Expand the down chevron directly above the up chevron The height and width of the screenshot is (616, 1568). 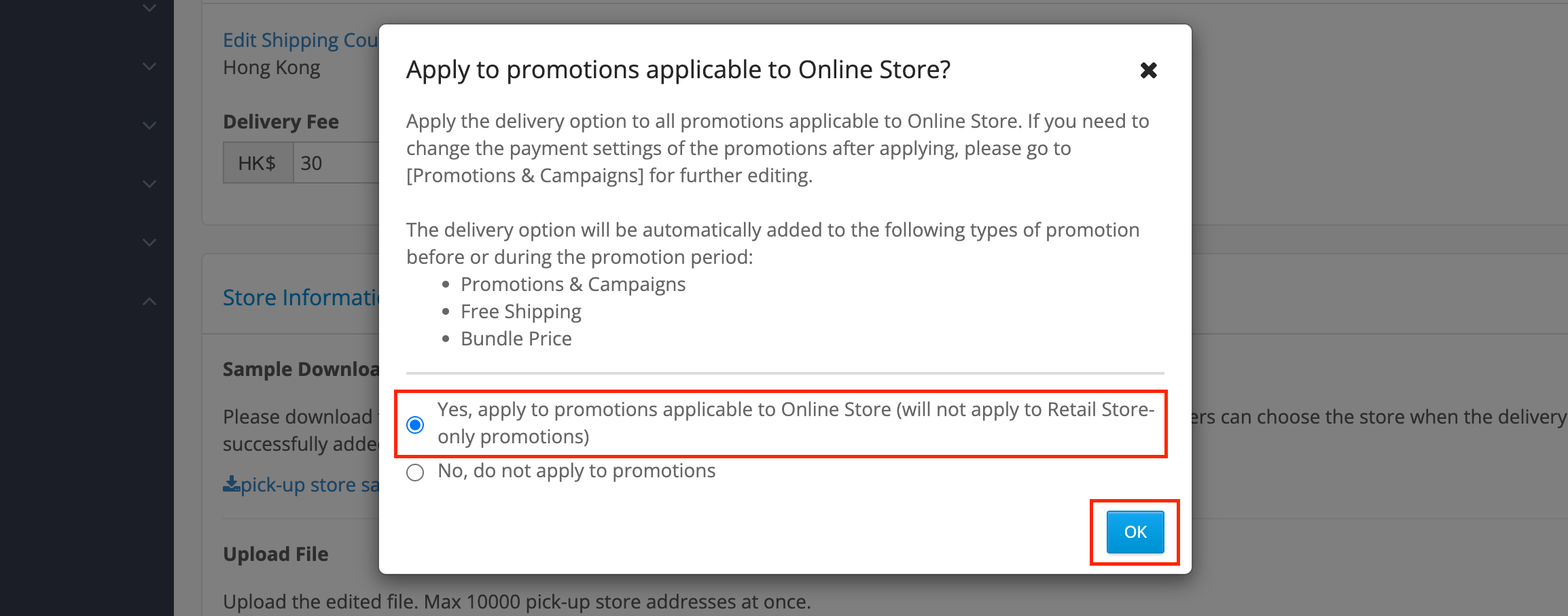pyautogui.click(x=149, y=242)
